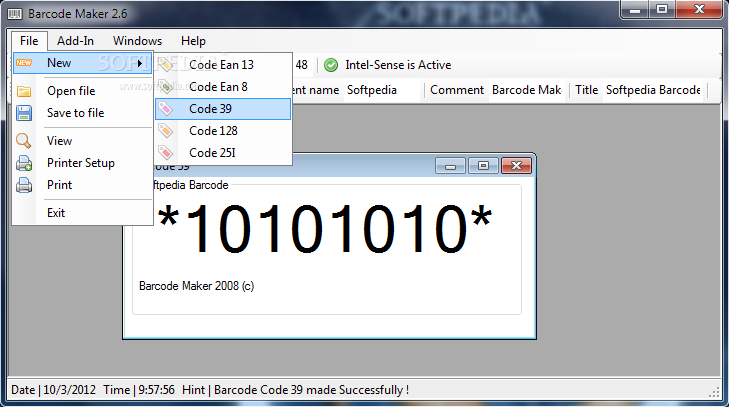Image resolution: width=729 pixels, height=407 pixels.
Task: Click the Softpedia name field
Action: tap(383, 90)
